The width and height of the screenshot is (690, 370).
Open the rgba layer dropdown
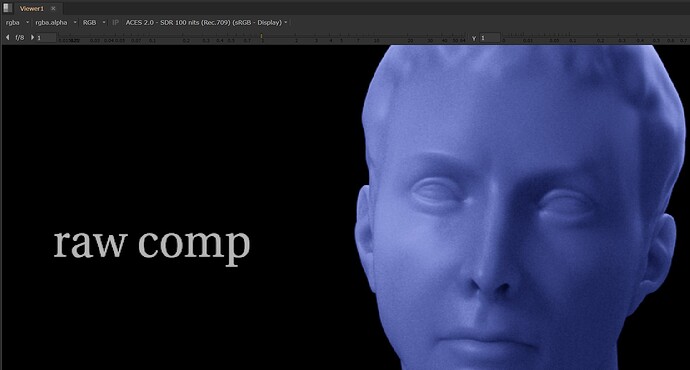point(17,22)
